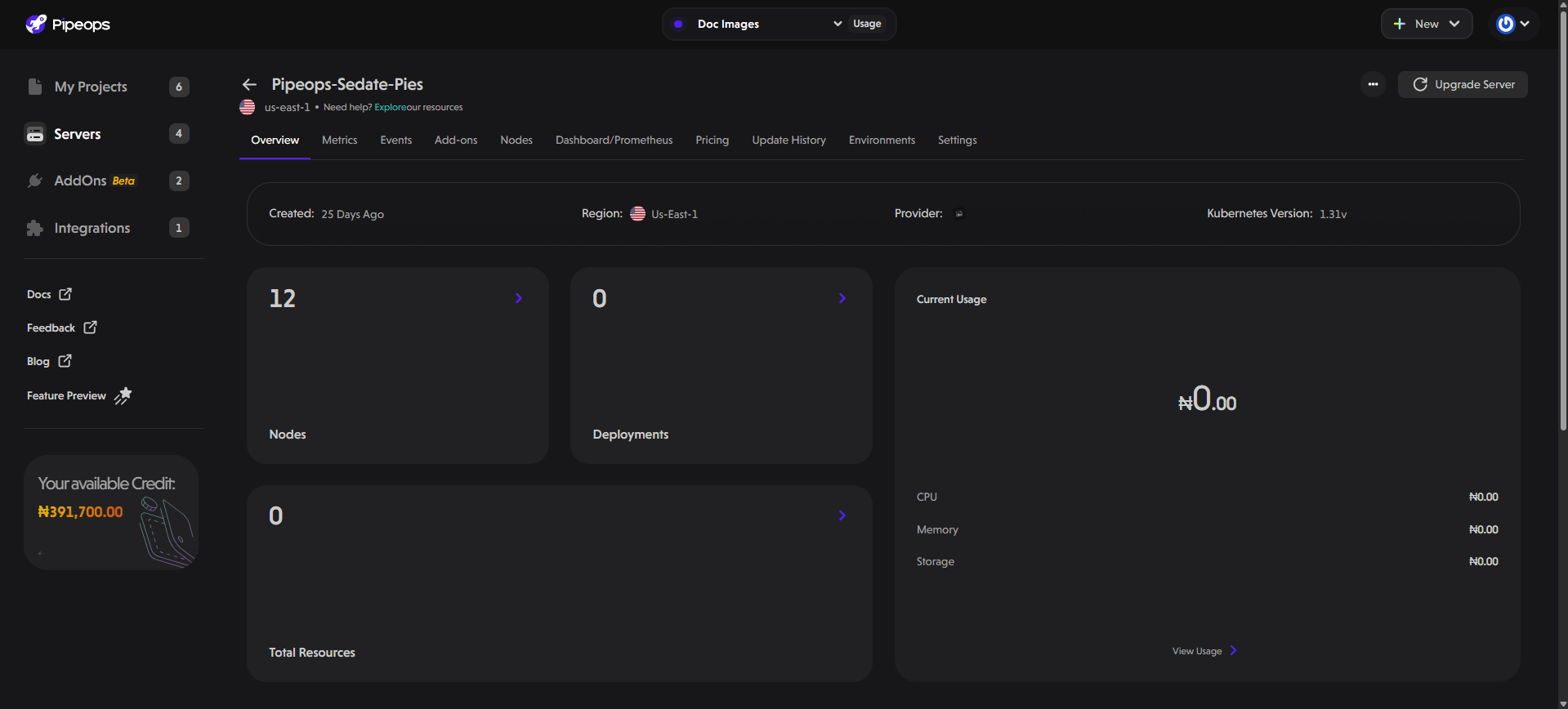Click the Region US flag icon
Viewport: 1568px width, 709px height.
(x=637, y=213)
